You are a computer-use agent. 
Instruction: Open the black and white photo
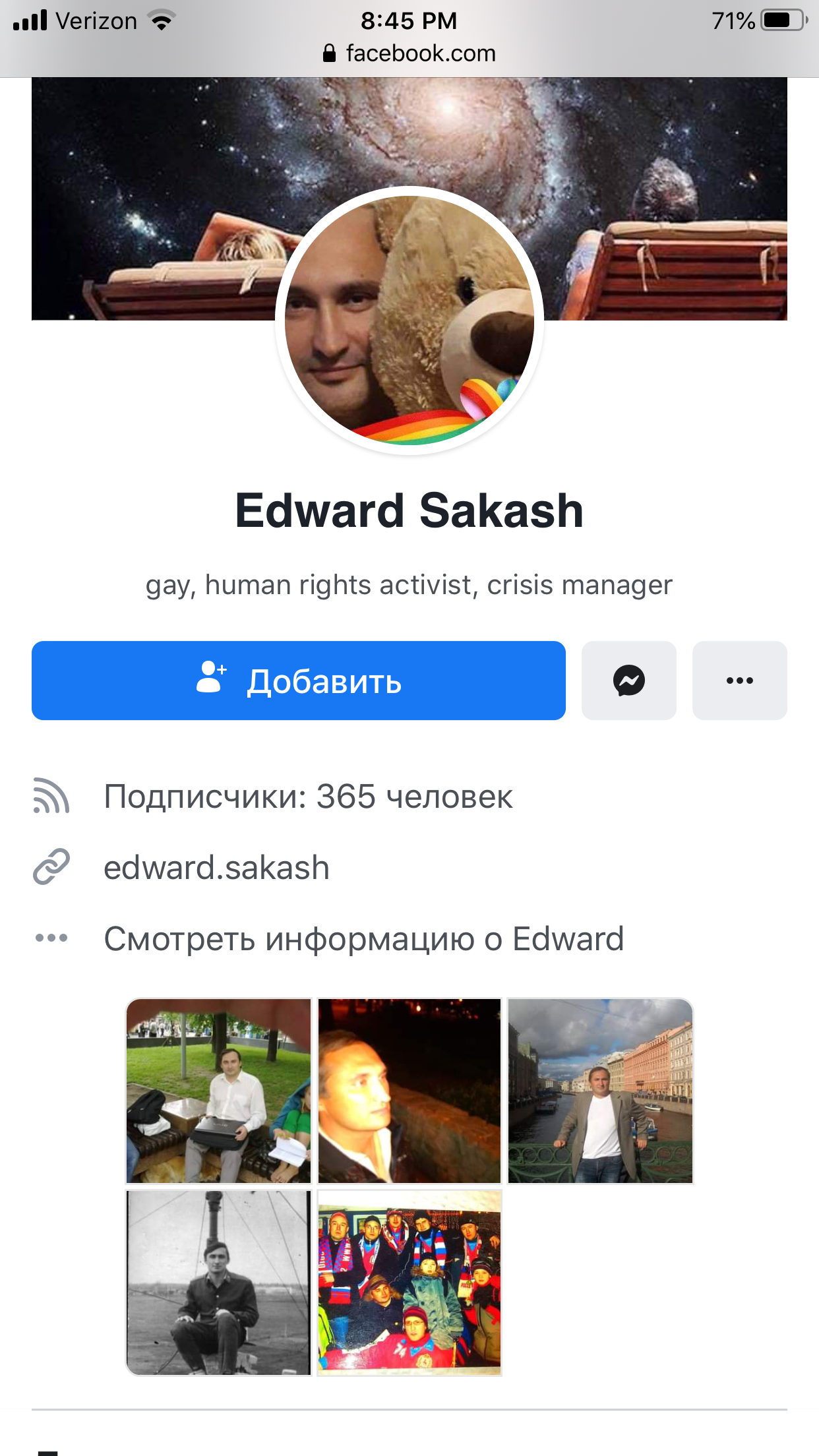[218, 1283]
